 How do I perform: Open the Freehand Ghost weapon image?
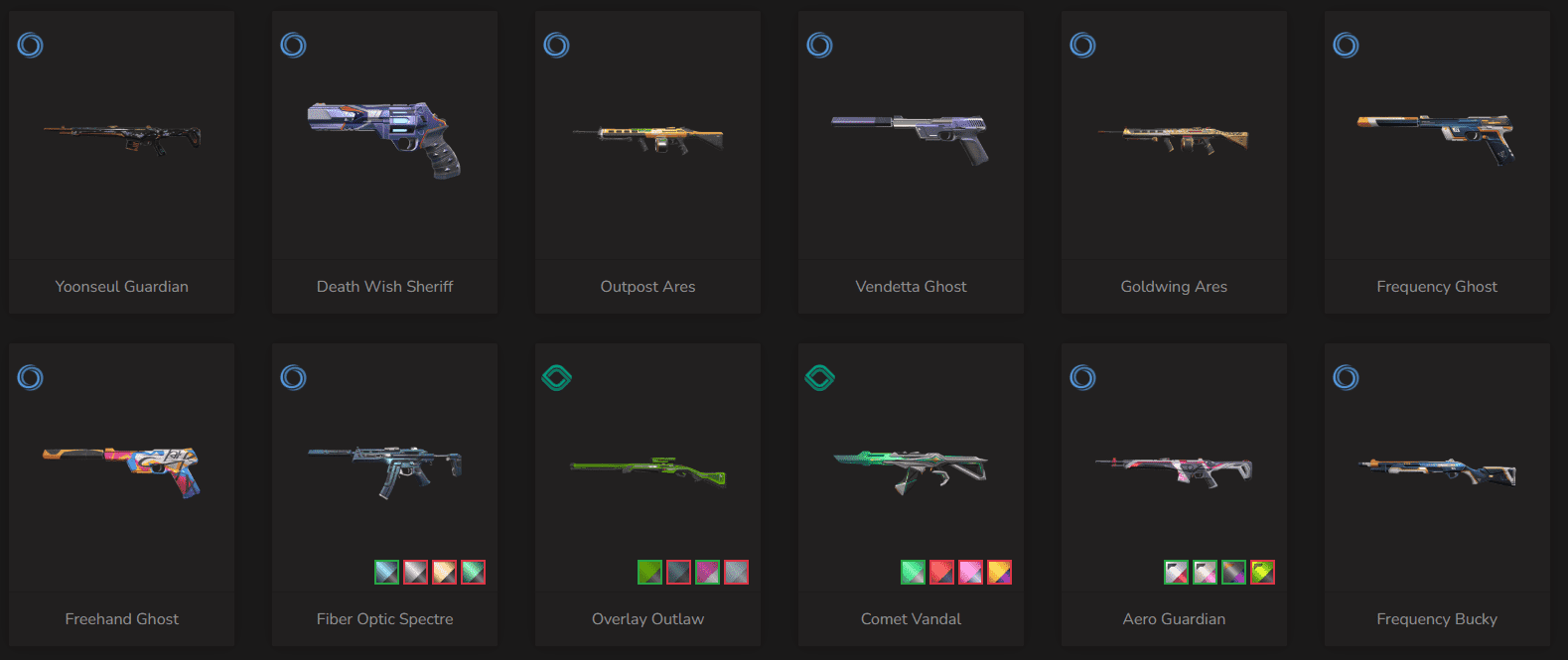click(121, 470)
